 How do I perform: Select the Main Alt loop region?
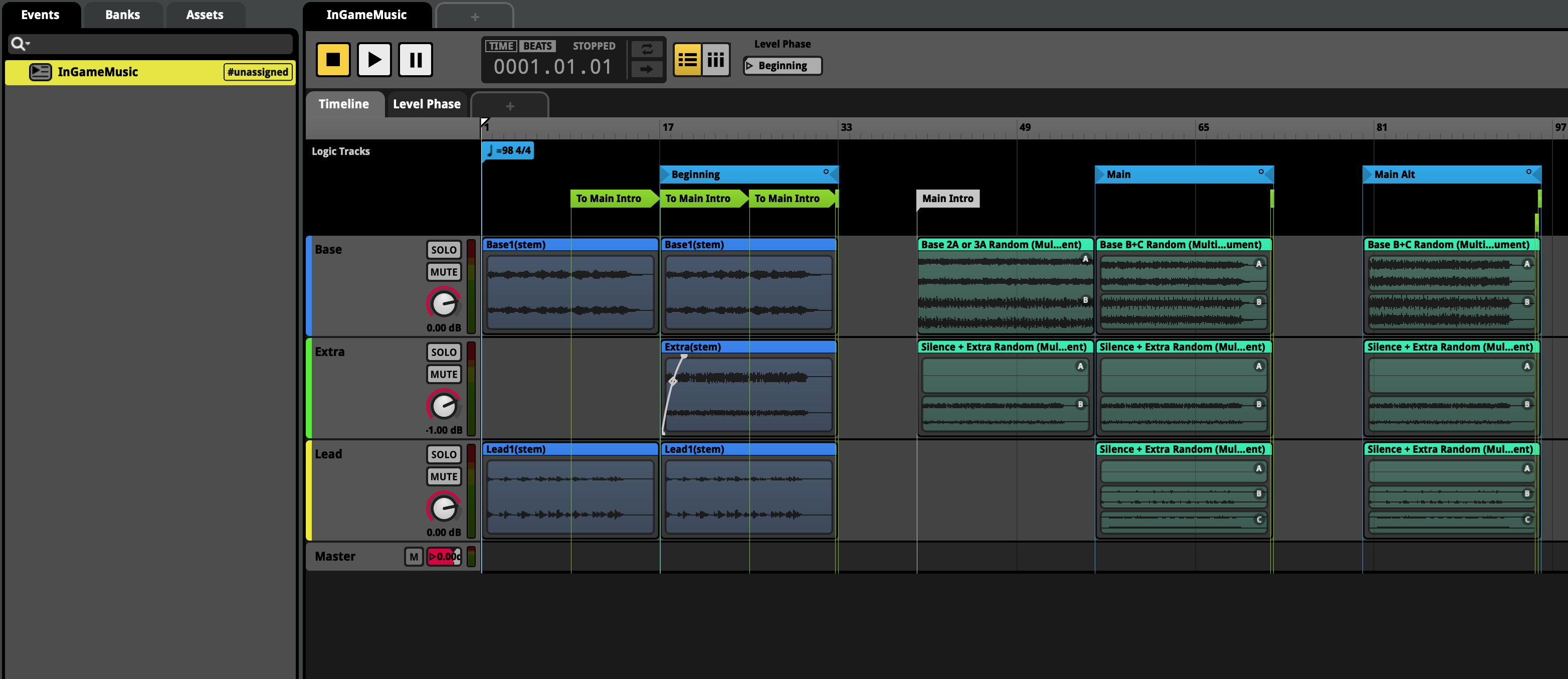click(x=1452, y=175)
